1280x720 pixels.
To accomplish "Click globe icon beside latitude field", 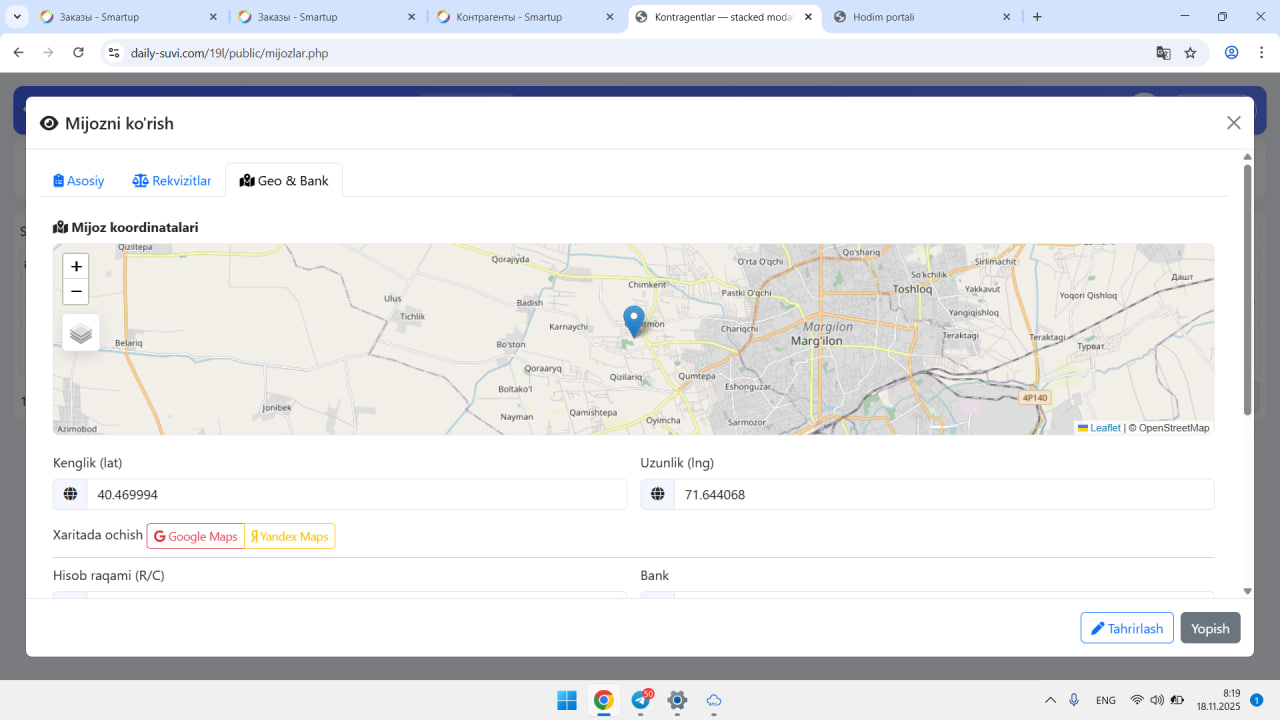I will coord(70,494).
